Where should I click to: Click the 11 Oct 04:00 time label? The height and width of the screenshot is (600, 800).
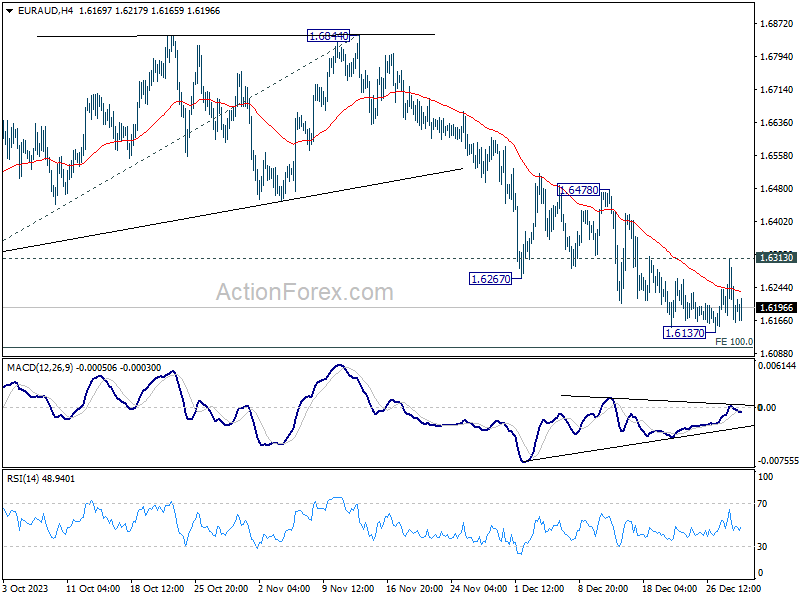coord(93,588)
